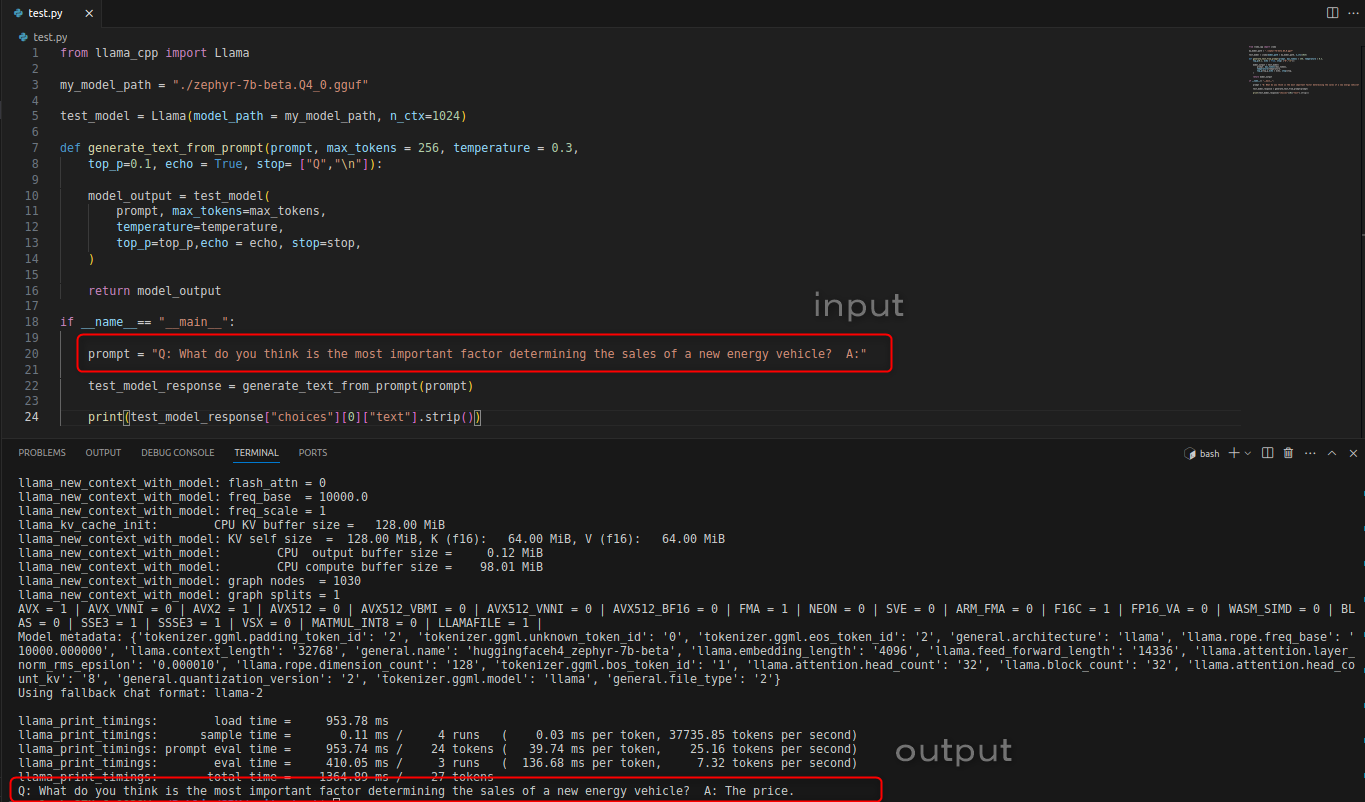1365x802 pixels.
Task: Open the DEBUG CONSOLE tab
Action: point(177,453)
